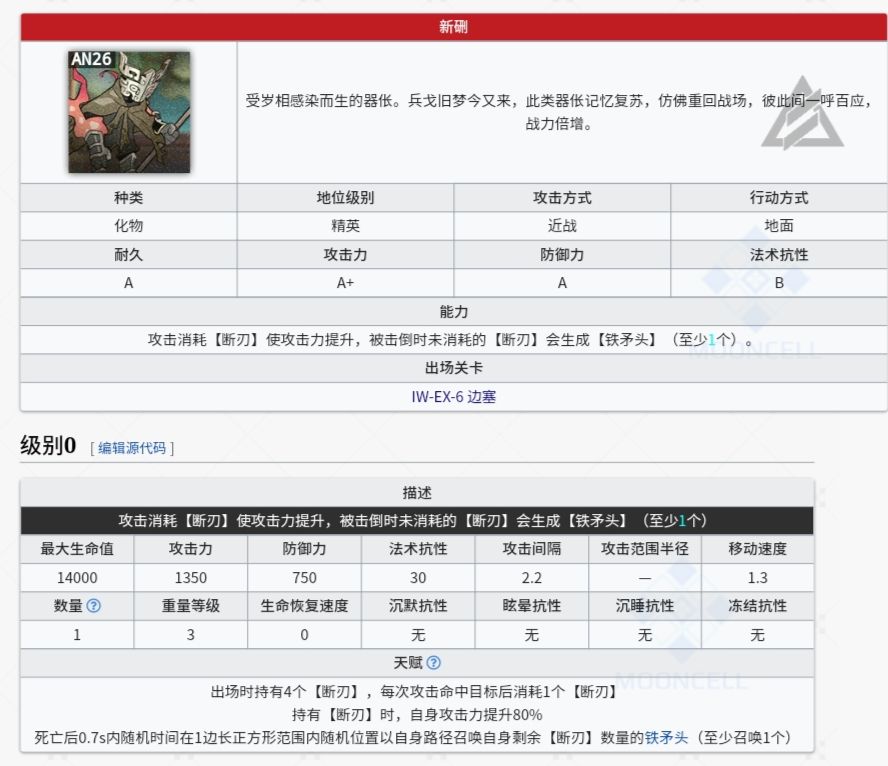Screen dimensions: 888x766
Task: Click the 能力 section header
Action: pos(454,311)
